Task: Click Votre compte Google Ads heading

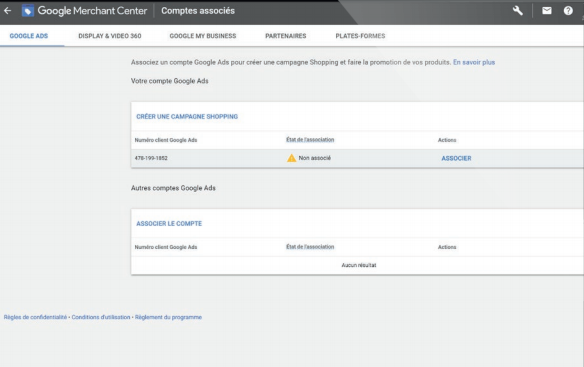Action: coord(169,81)
